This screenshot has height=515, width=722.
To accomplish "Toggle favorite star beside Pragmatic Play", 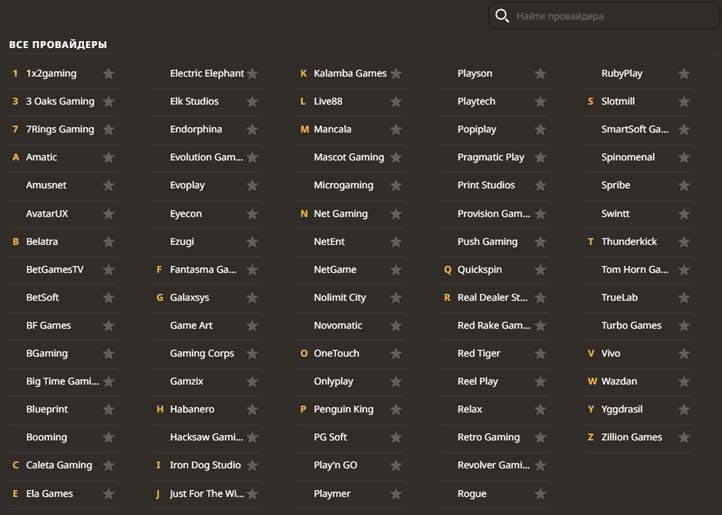I will pos(540,158).
